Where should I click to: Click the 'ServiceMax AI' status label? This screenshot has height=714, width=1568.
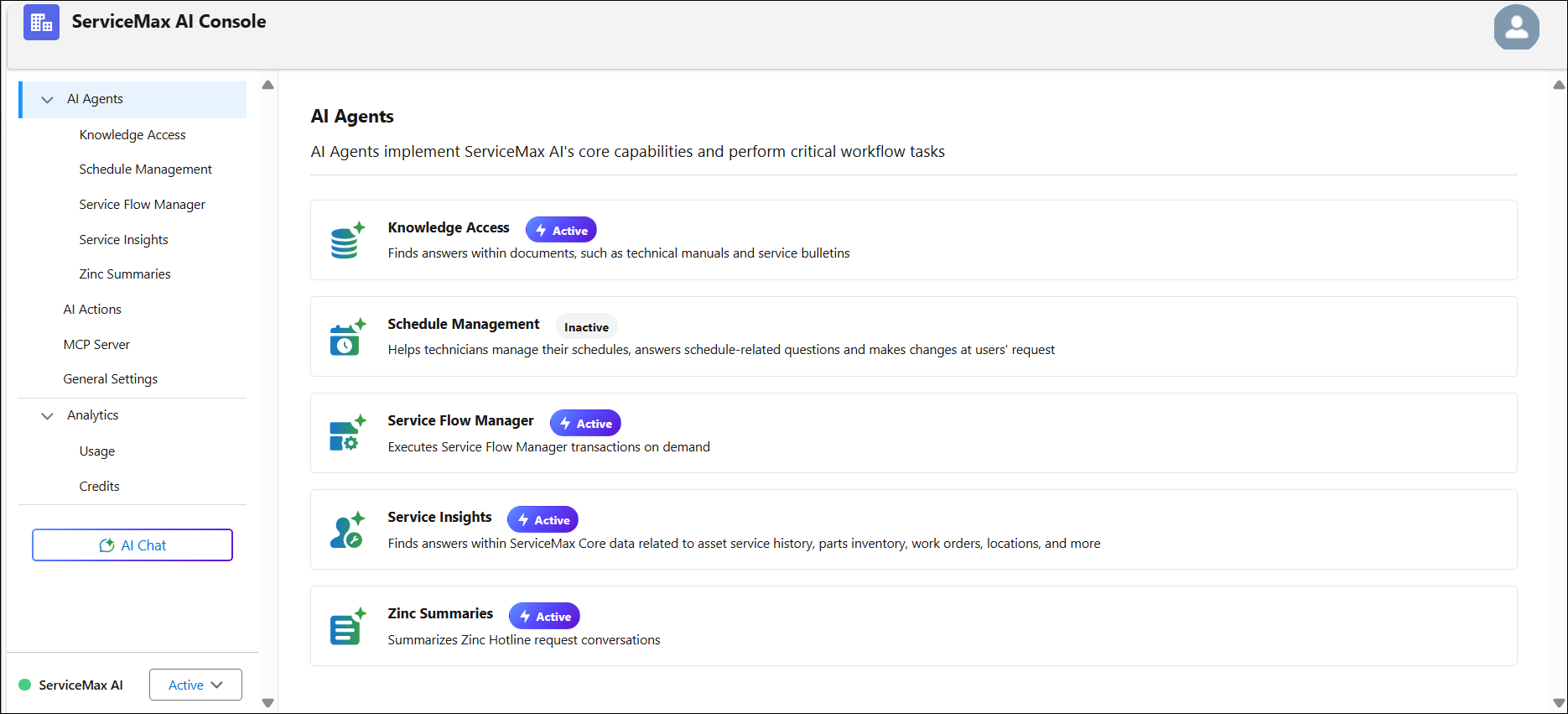click(x=80, y=685)
